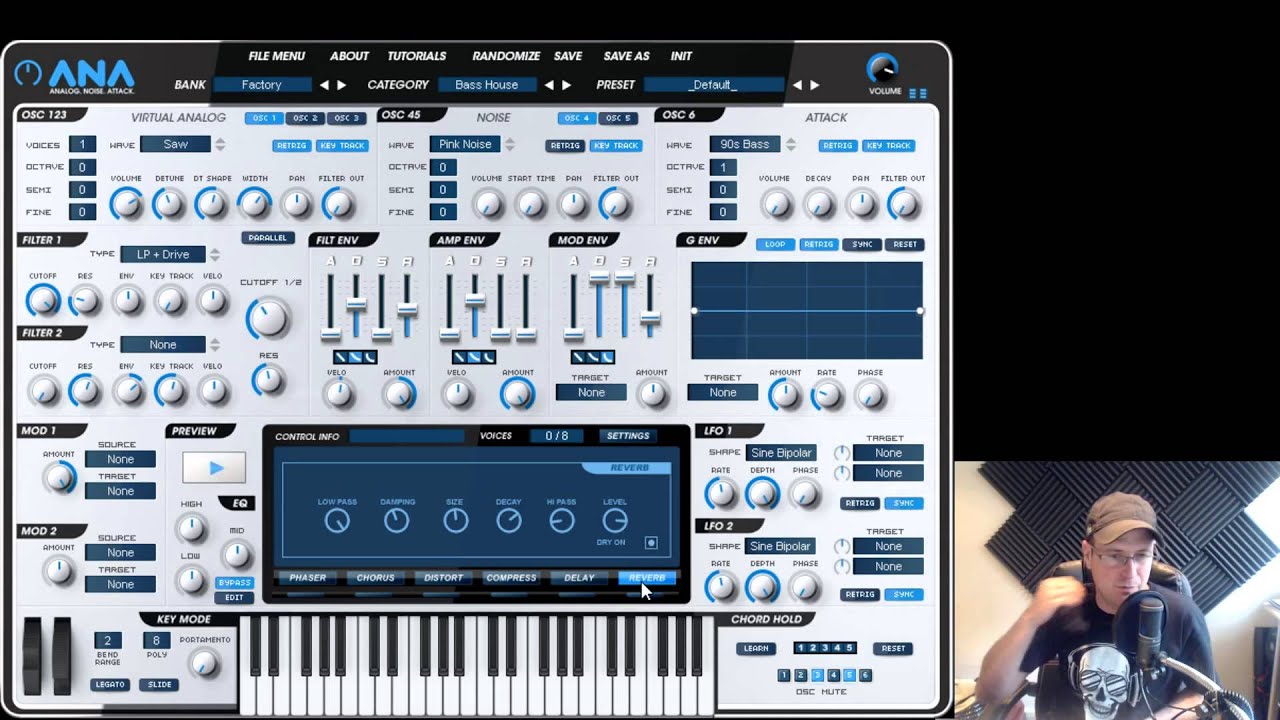Click the reverb Low Pass knob

click(x=337, y=520)
